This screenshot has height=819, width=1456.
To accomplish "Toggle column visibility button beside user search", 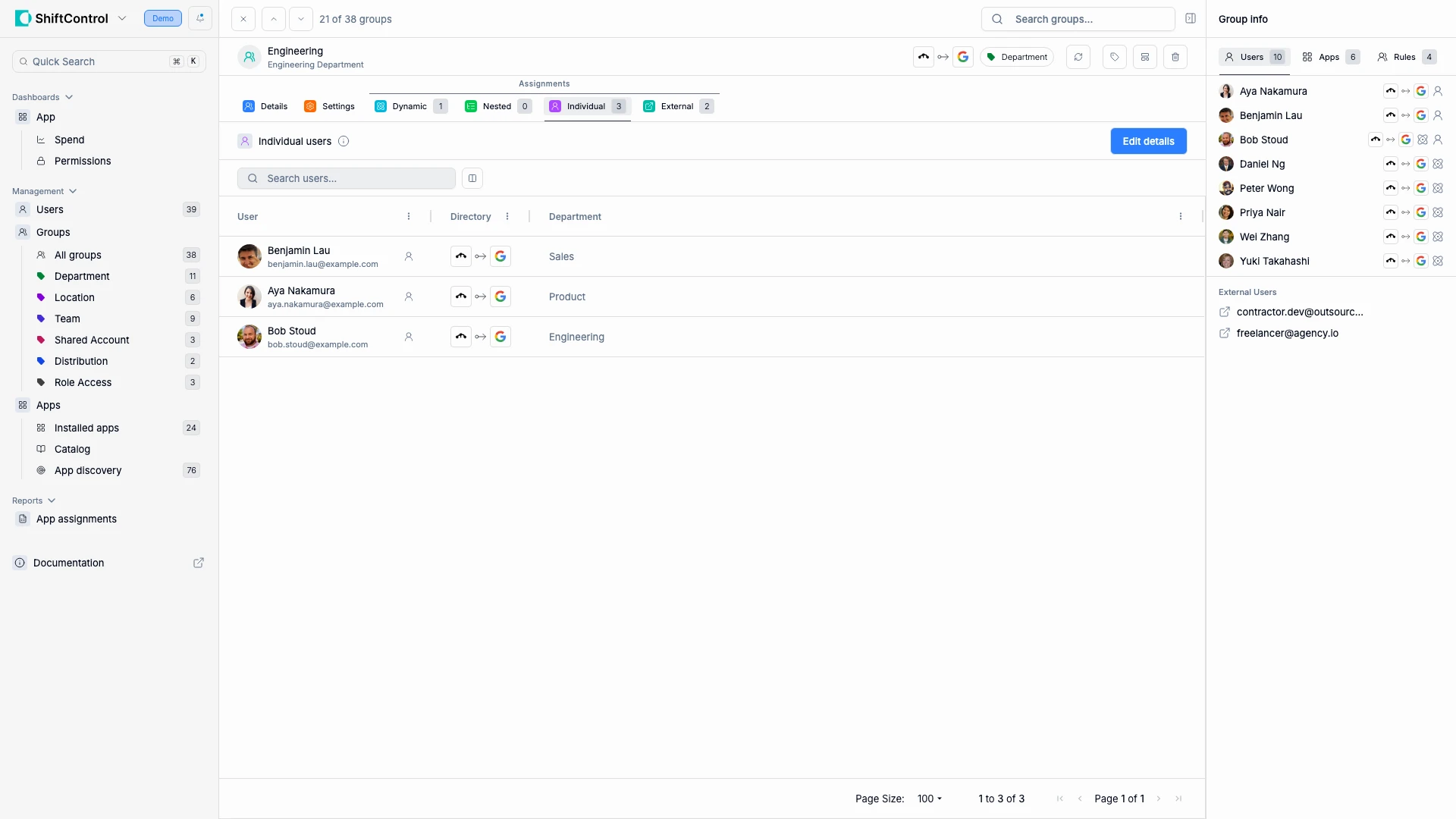I will coord(472,178).
